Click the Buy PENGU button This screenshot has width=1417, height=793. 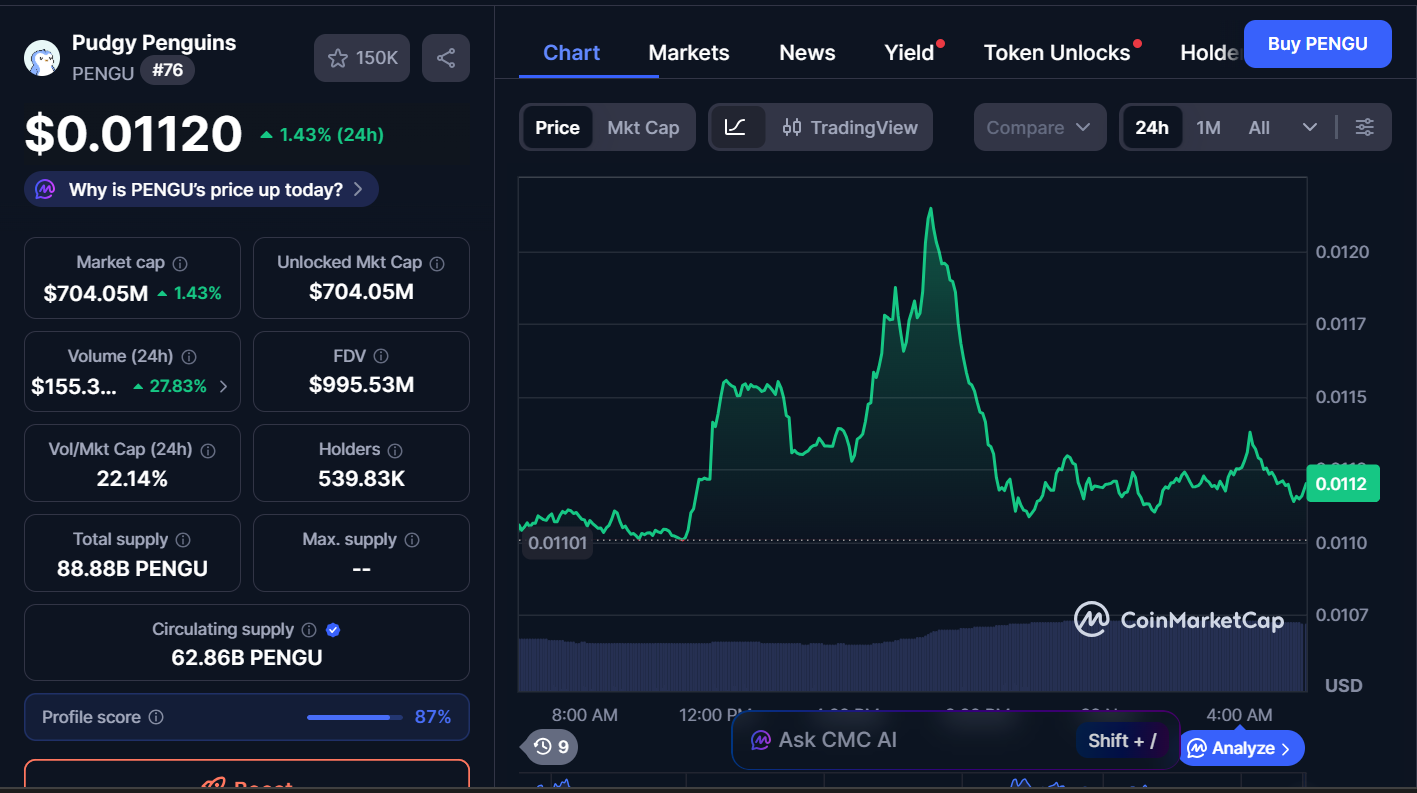coord(1317,44)
